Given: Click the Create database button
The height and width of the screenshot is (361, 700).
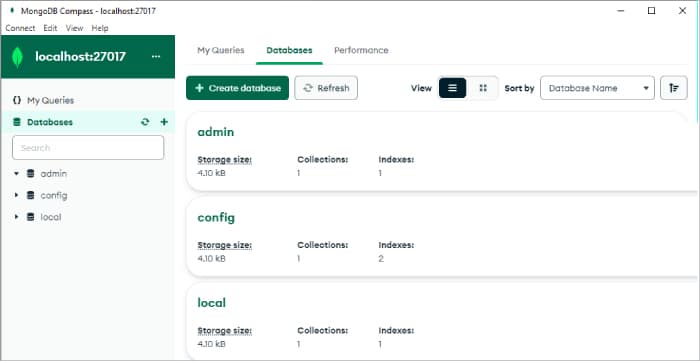Looking at the screenshot, I should click(238, 88).
